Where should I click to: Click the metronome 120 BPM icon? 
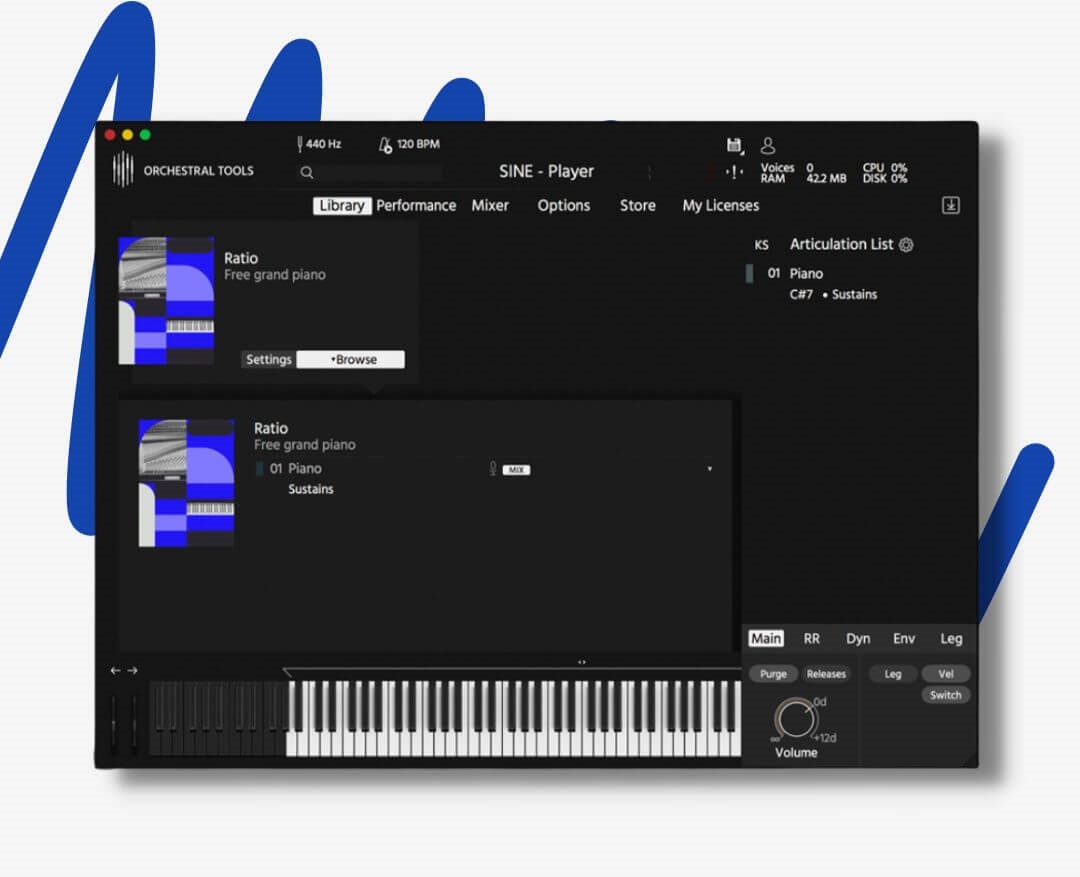(385, 145)
